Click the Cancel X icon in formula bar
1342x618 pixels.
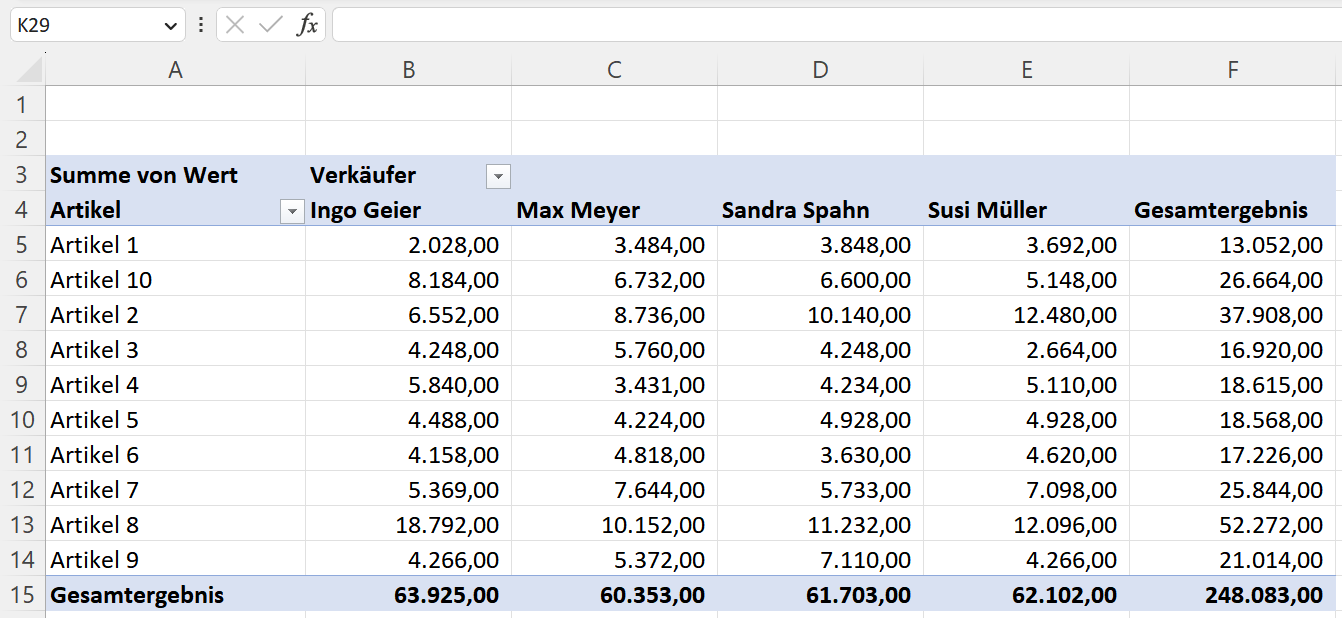pos(235,26)
